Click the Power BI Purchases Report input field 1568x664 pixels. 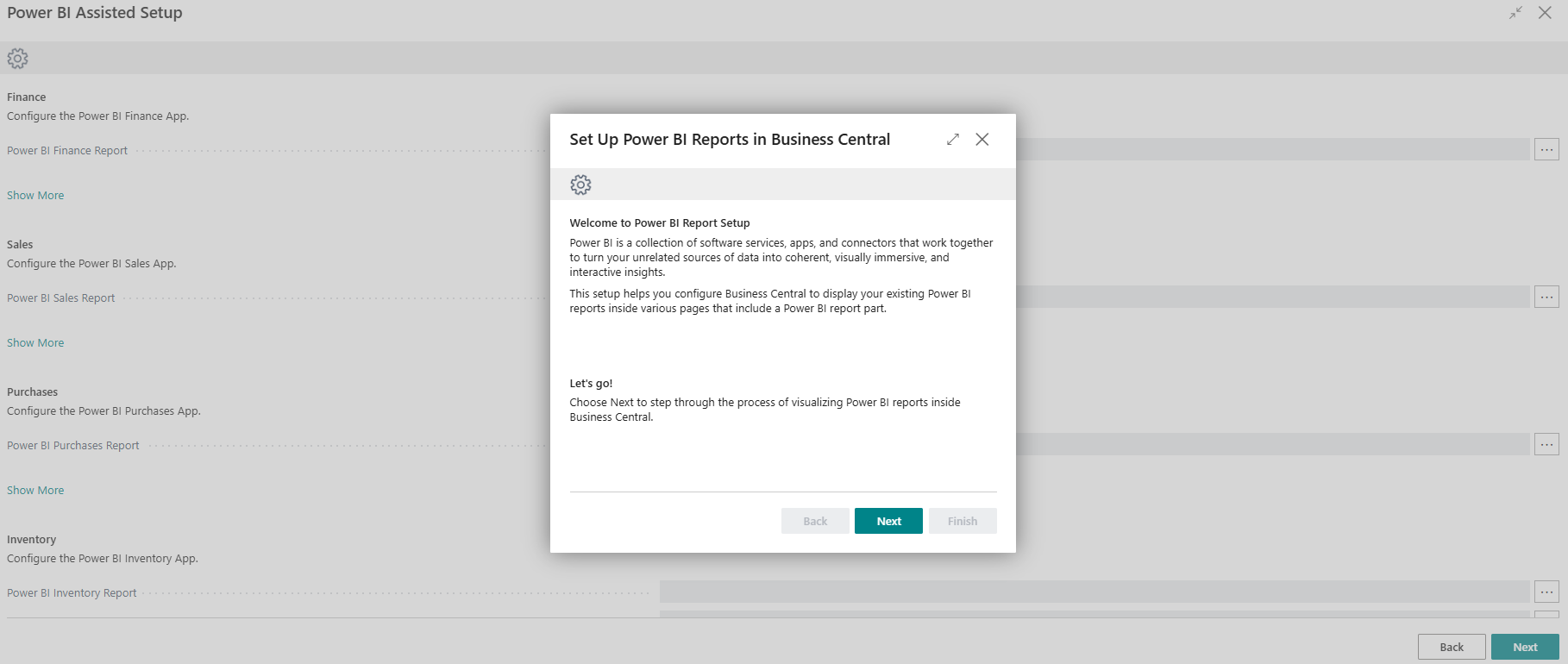(1273, 444)
